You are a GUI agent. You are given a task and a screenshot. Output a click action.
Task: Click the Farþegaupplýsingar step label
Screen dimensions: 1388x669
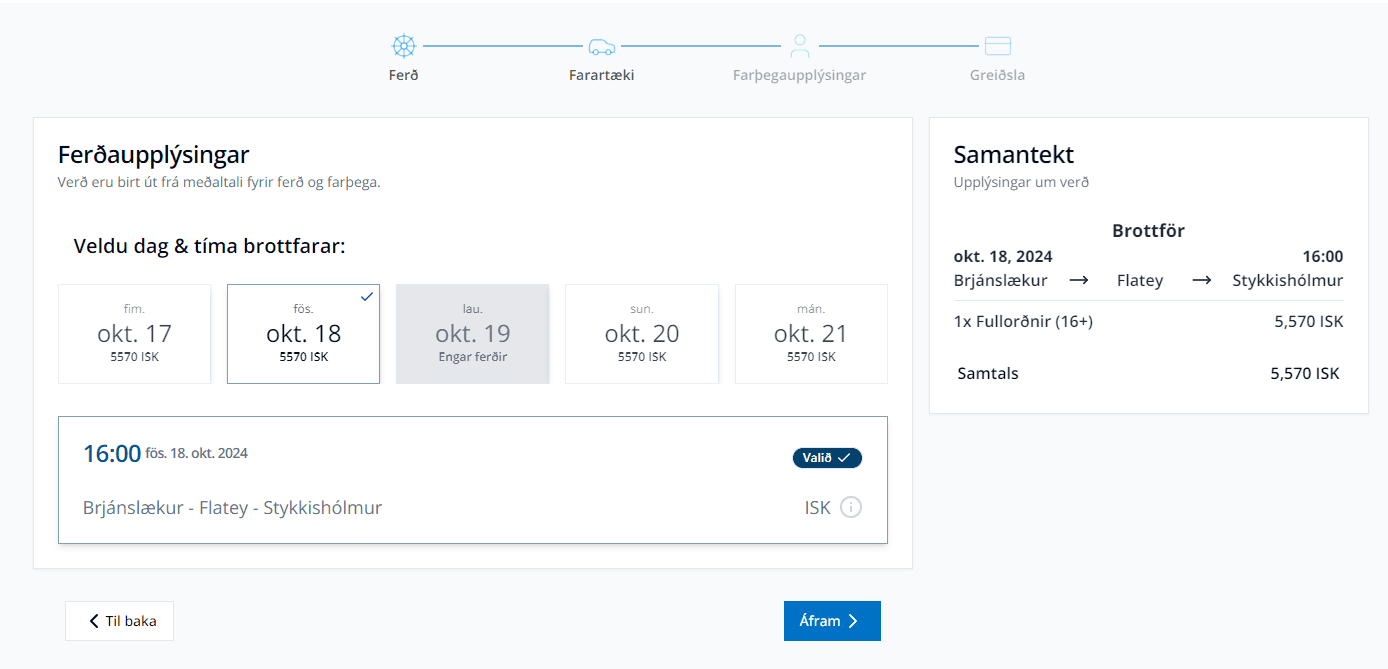[799, 75]
